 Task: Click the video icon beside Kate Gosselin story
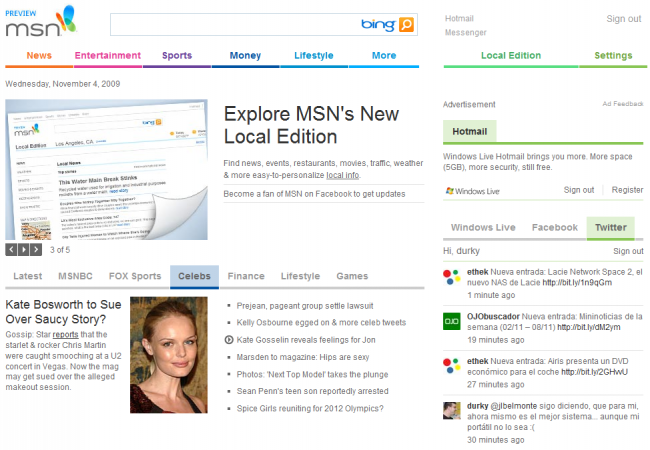[x=228, y=340]
